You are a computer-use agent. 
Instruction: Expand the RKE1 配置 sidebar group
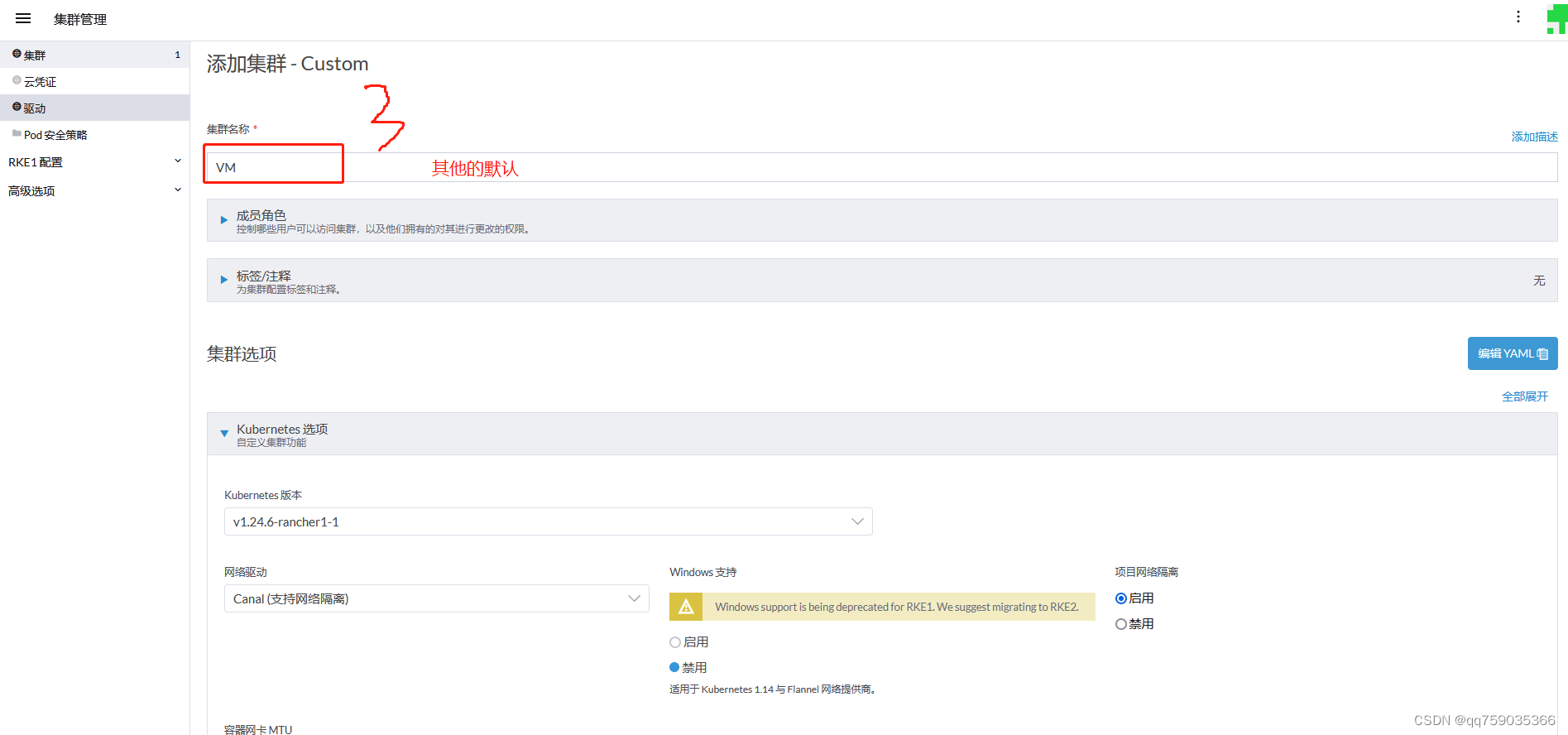[x=94, y=162]
